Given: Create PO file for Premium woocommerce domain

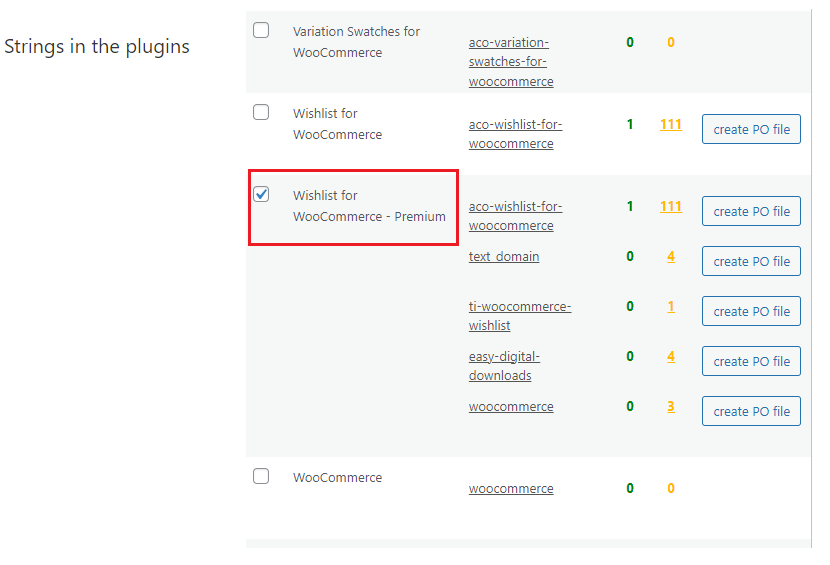Looking at the screenshot, I should click(751, 411).
